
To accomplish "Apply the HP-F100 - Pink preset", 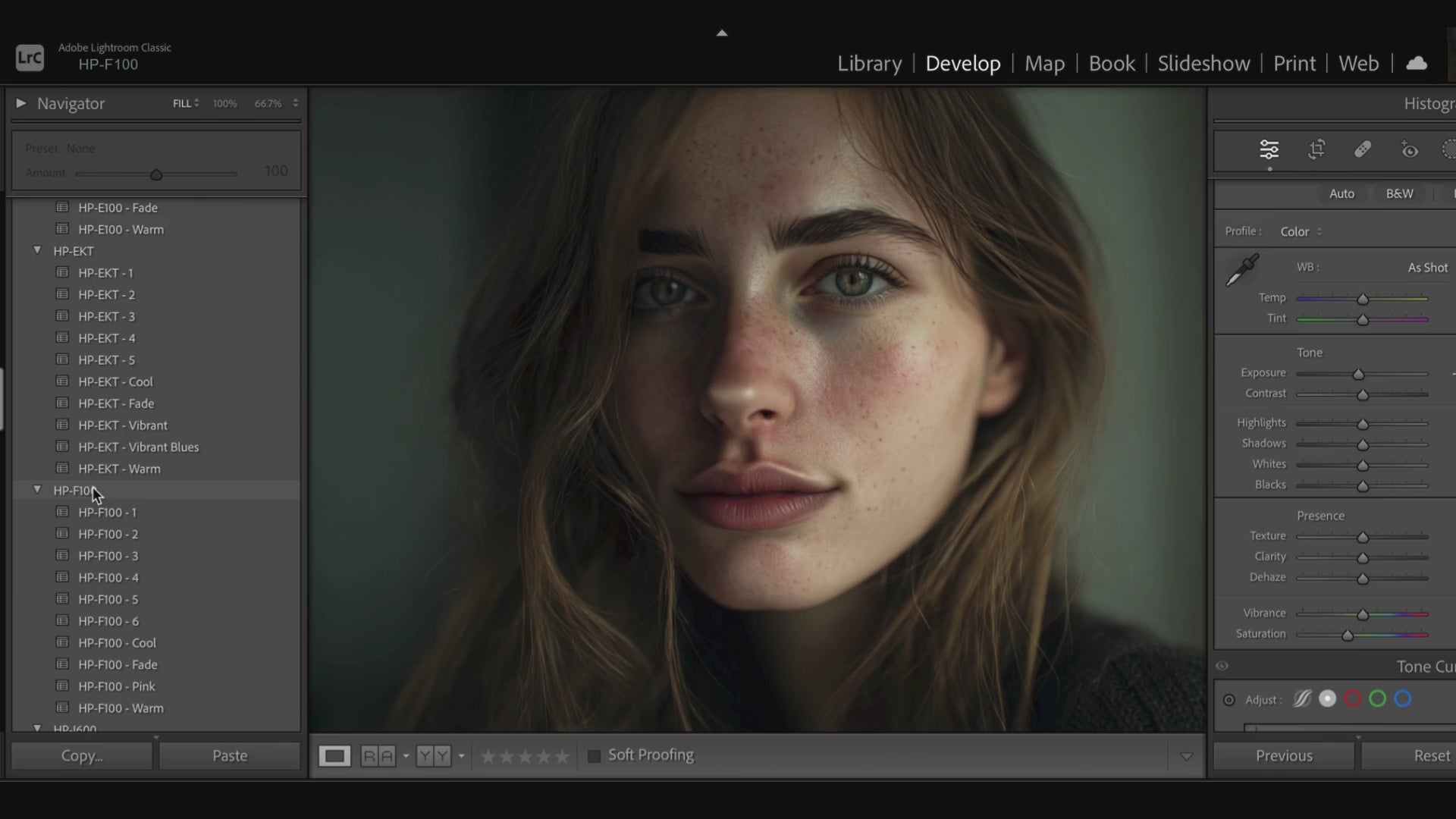I will 116,686.
